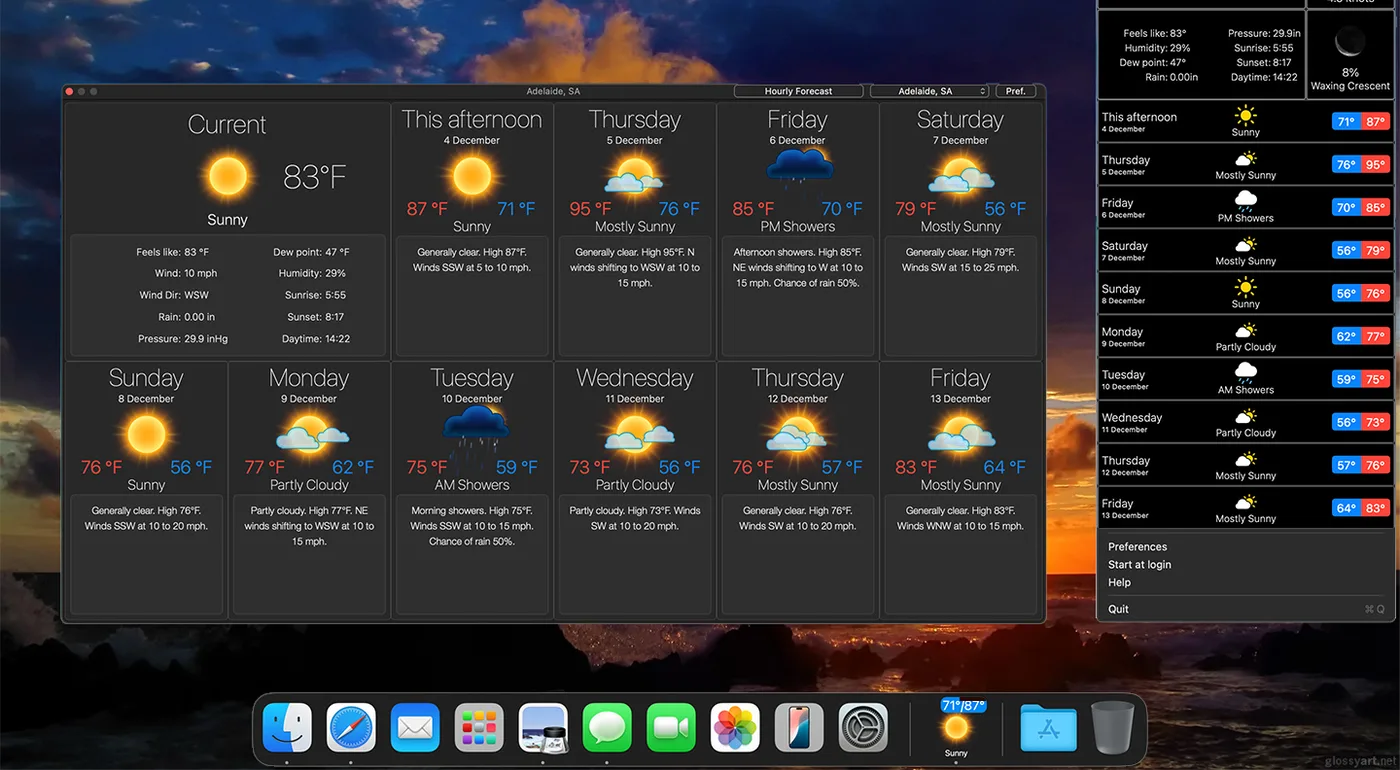This screenshot has height=770, width=1400.
Task: Open System Settings from the Dock
Action: 863,727
